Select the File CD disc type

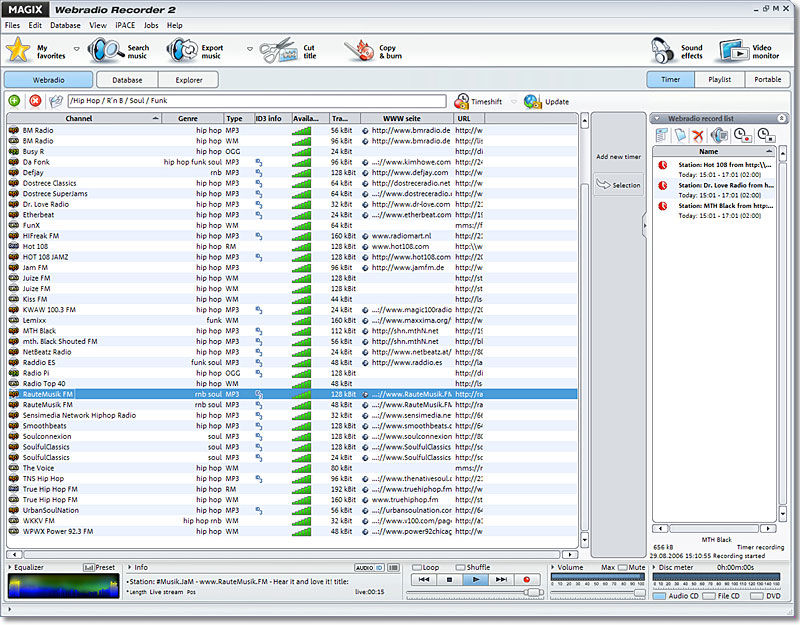click(x=709, y=596)
